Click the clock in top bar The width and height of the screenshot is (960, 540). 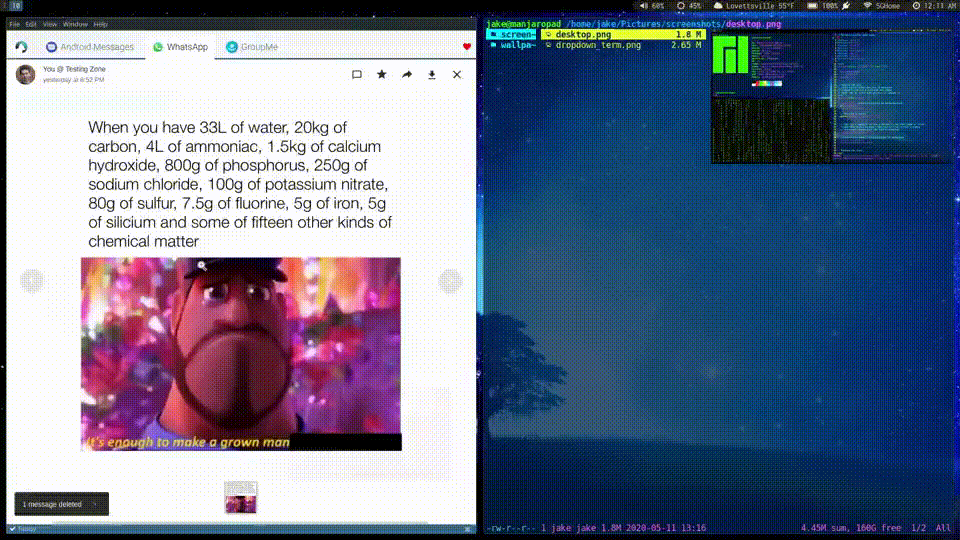point(935,6)
